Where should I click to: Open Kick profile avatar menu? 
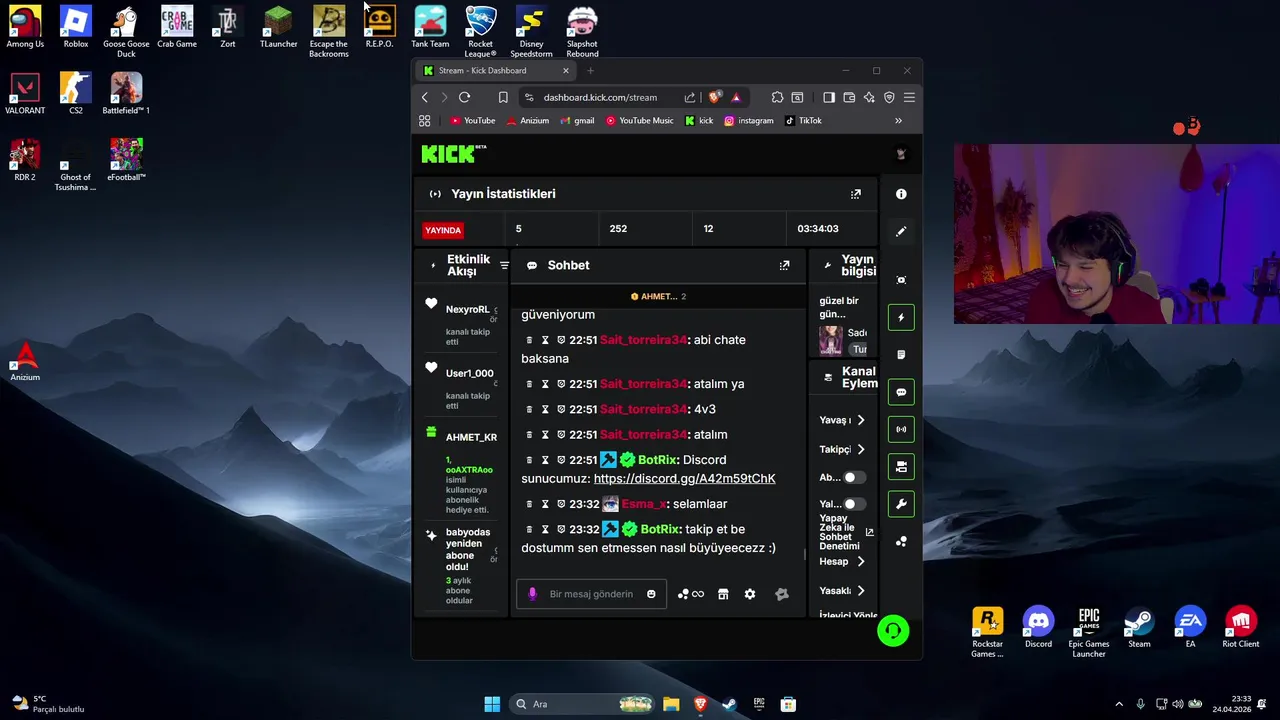901,154
